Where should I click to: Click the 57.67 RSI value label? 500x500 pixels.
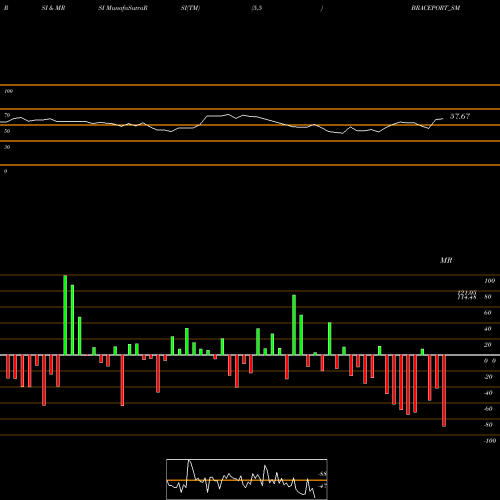(460, 116)
